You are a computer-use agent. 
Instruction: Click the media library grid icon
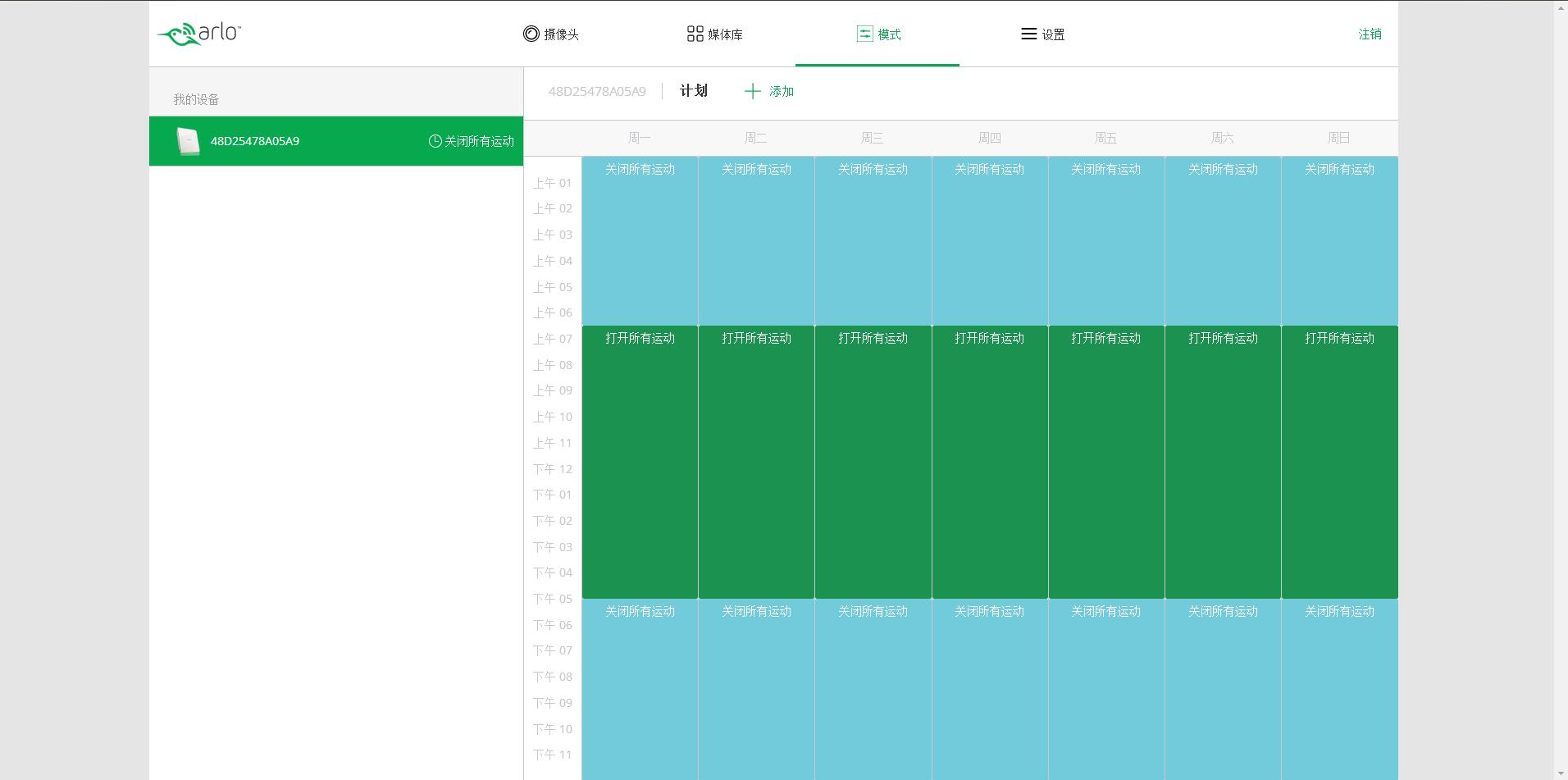click(695, 34)
